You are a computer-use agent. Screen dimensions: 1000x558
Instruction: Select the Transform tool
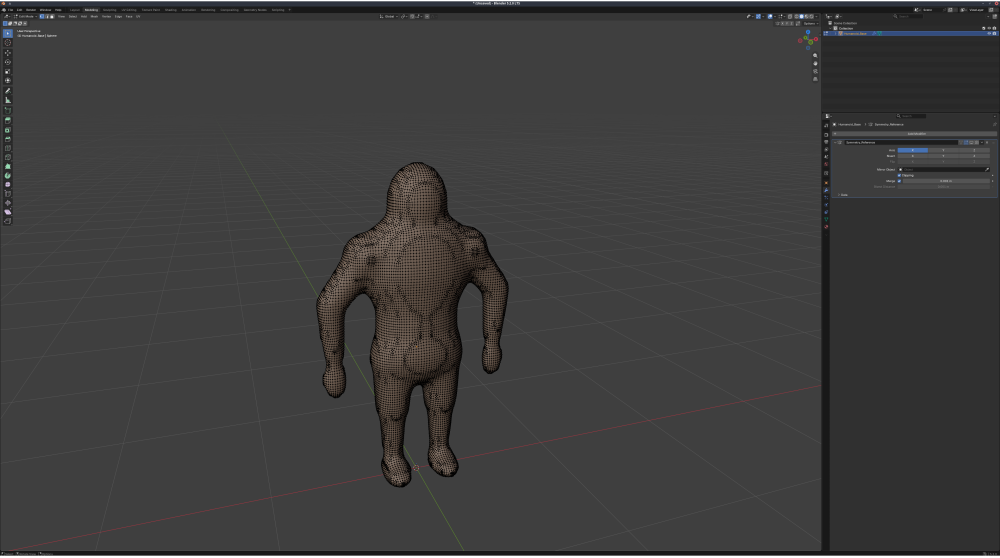click(8, 80)
